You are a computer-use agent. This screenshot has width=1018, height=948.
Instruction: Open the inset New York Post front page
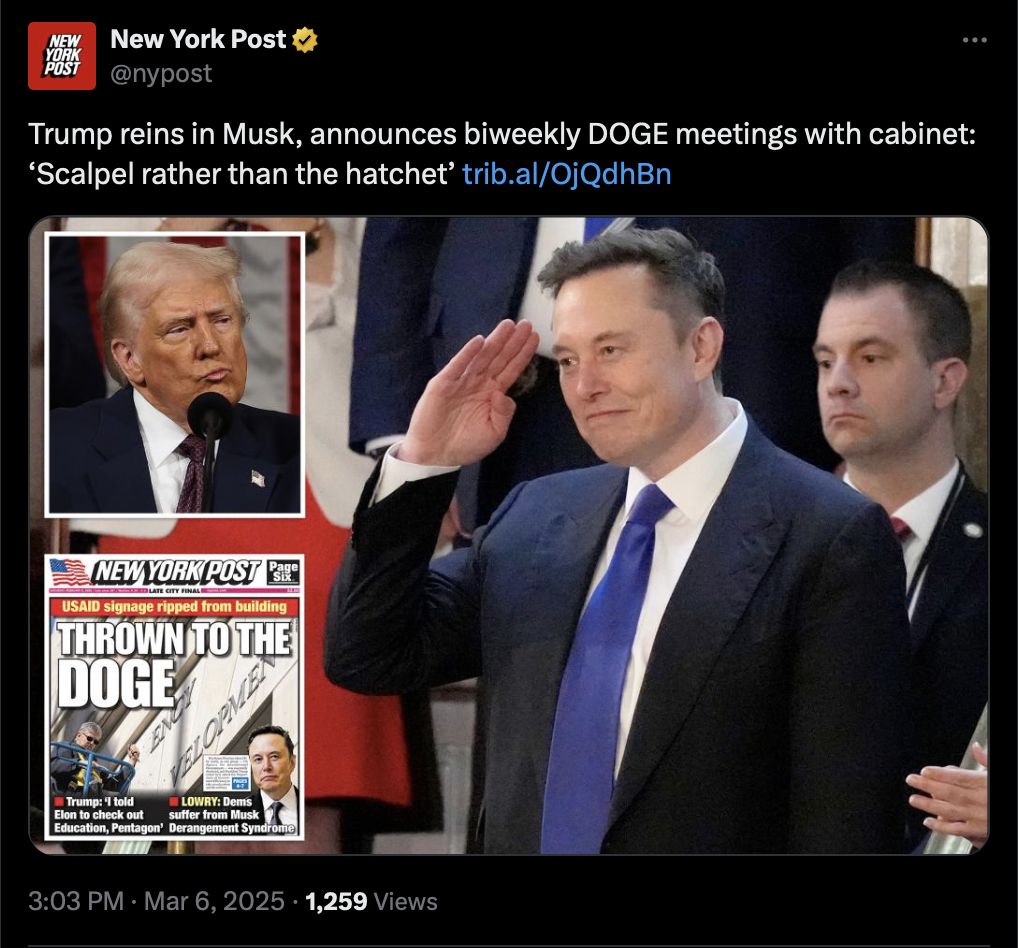175,697
